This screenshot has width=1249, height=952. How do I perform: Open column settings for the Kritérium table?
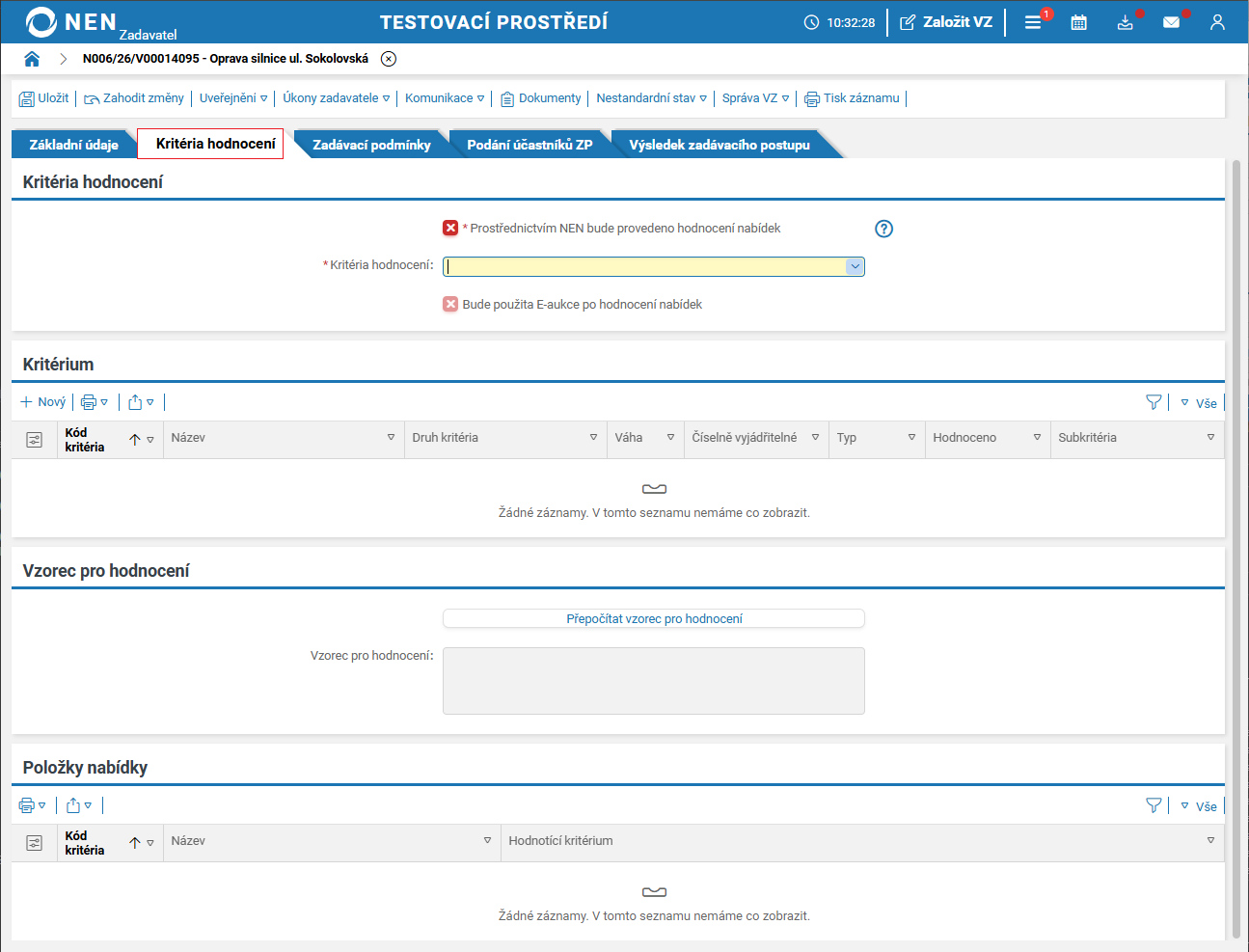tap(35, 440)
